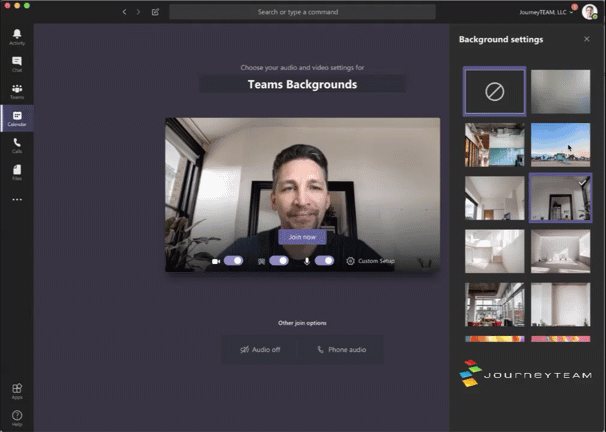Choose the angled white walls background
This screenshot has height=432, width=606.
point(494,251)
